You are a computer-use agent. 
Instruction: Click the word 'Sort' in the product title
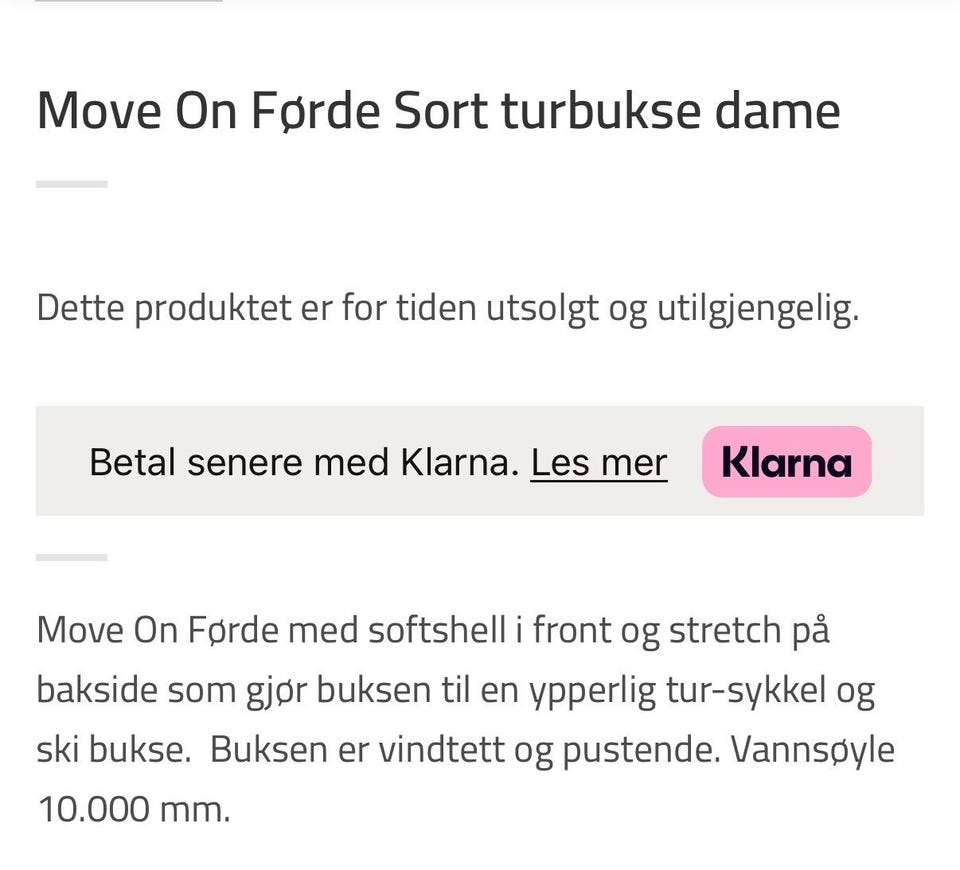pos(441,111)
